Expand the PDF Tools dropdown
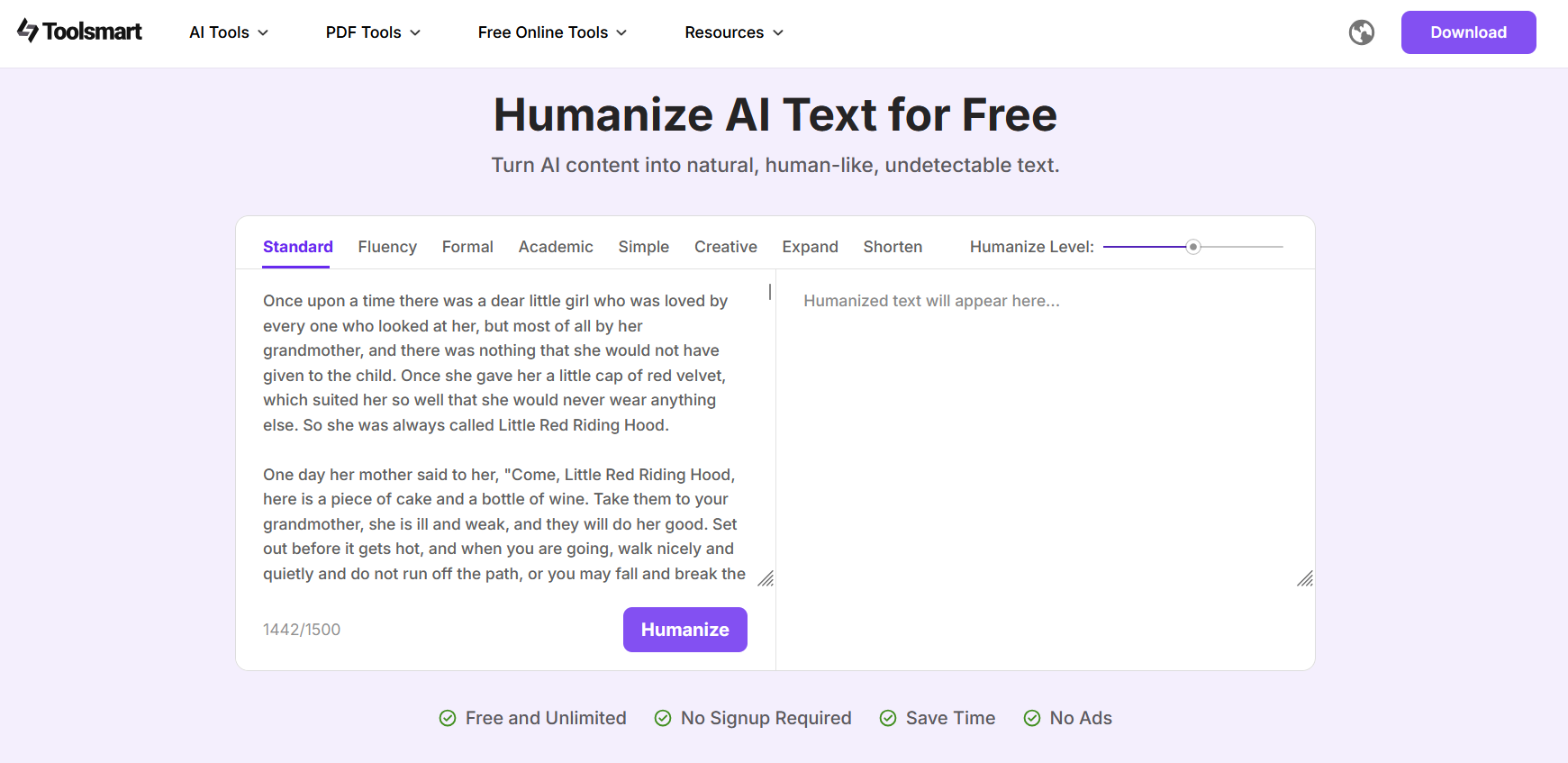The height and width of the screenshot is (763, 1568). point(373,32)
